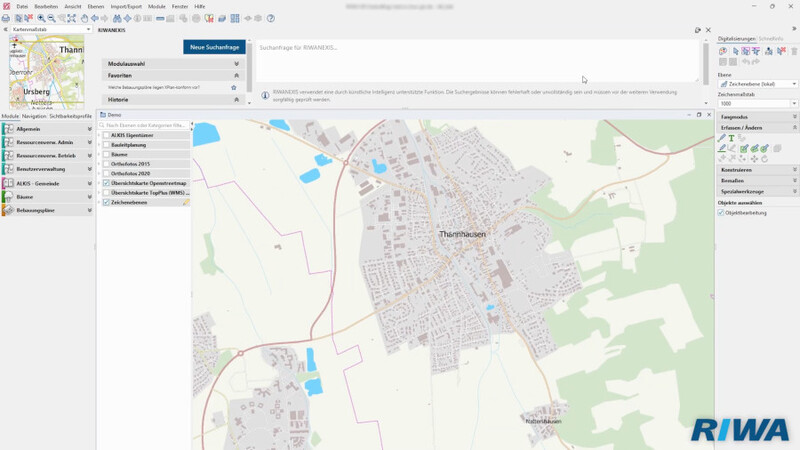Uncheck the Übersichtskarte Openstreetmap layer

pos(106,183)
